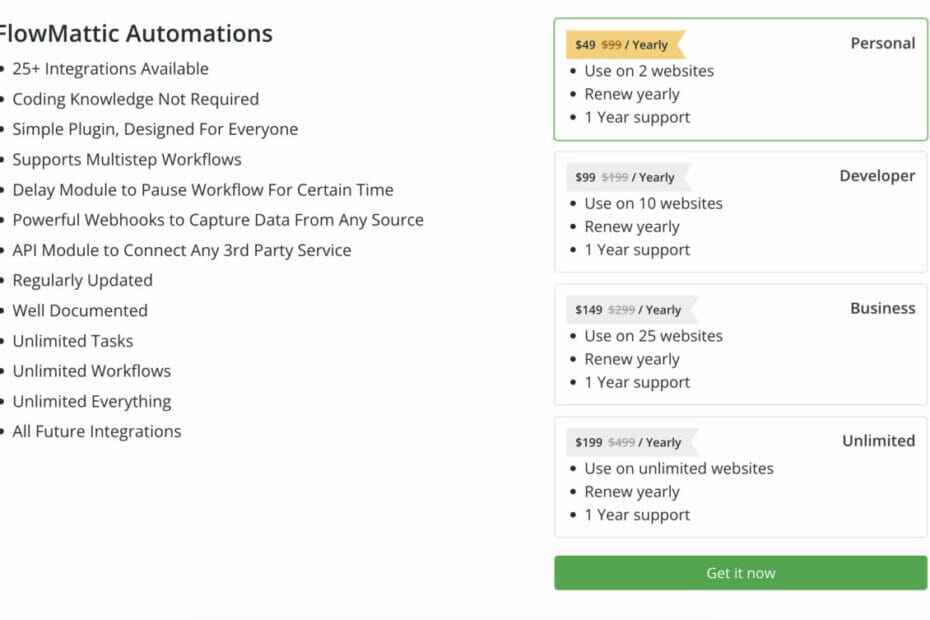This screenshot has width=930, height=620.
Task: Select the Developer plan option
Action: tap(740, 212)
